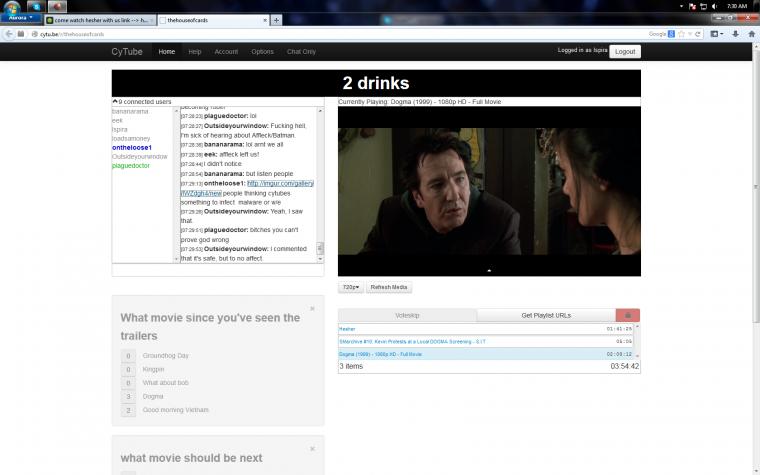Click the Google search engine icon

[671, 34]
